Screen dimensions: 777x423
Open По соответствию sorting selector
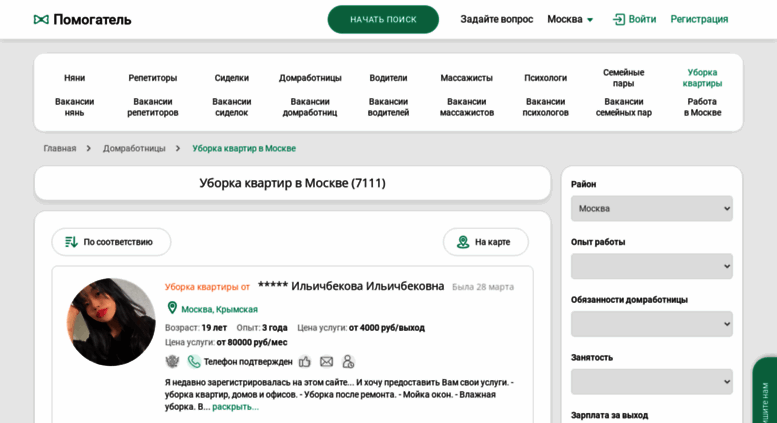(x=111, y=242)
